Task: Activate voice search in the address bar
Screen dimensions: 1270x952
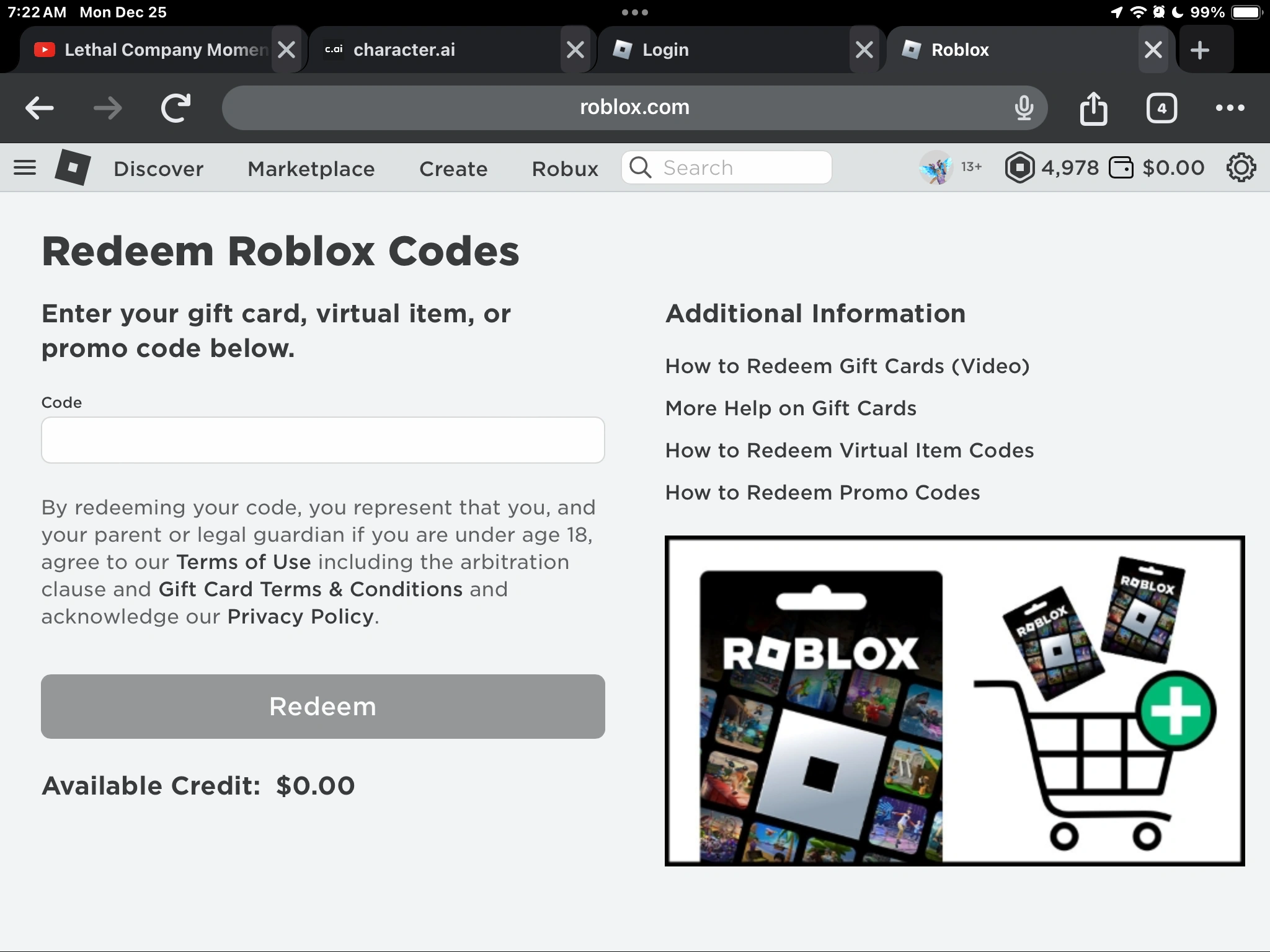Action: (1023, 107)
